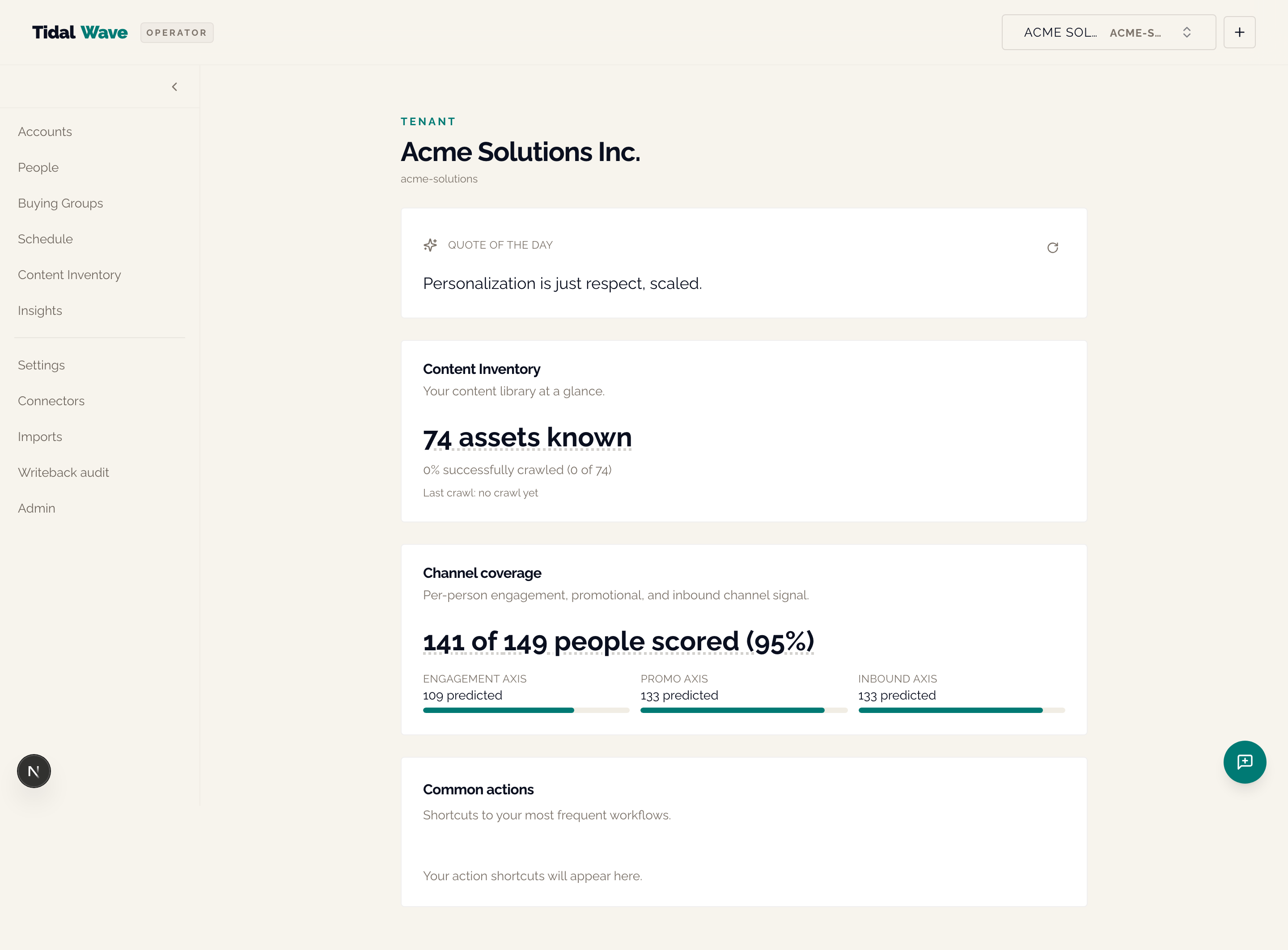This screenshot has width=1288, height=950.
Task: Open the feedback chat bubble button
Action: pyautogui.click(x=1244, y=762)
